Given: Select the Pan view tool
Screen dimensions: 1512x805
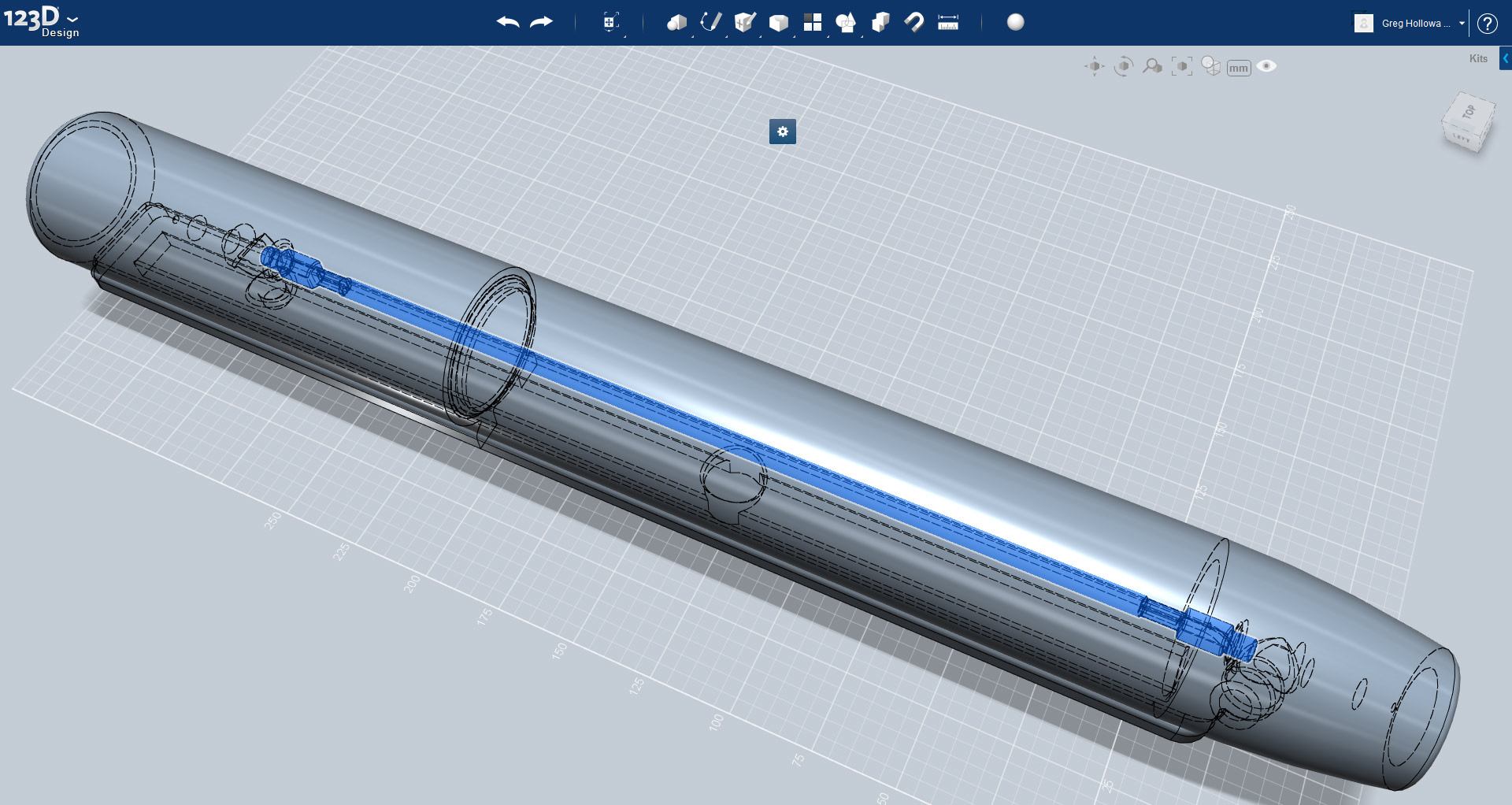Looking at the screenshot, I should point(1095,66).
